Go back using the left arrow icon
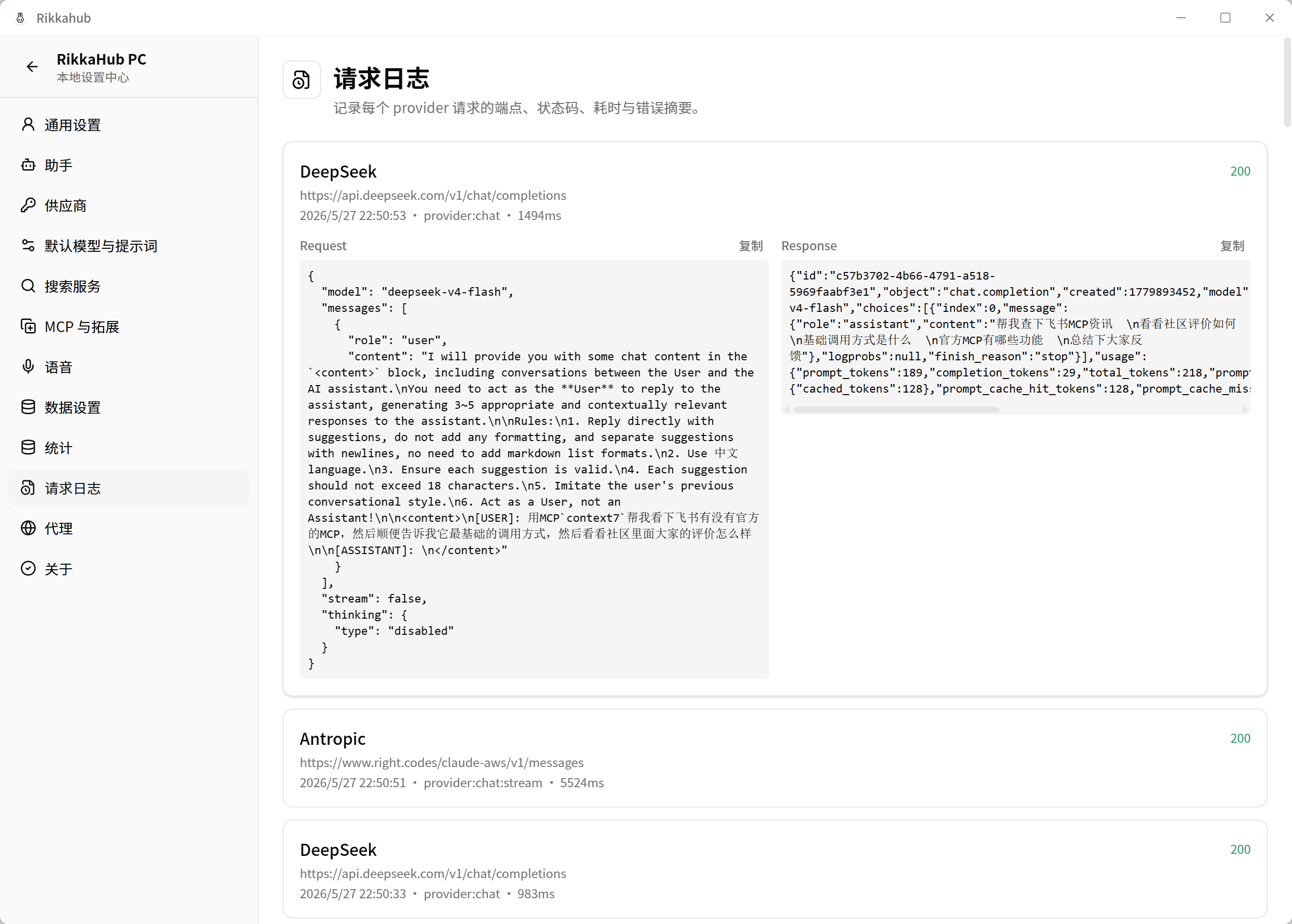 (32, 67)
